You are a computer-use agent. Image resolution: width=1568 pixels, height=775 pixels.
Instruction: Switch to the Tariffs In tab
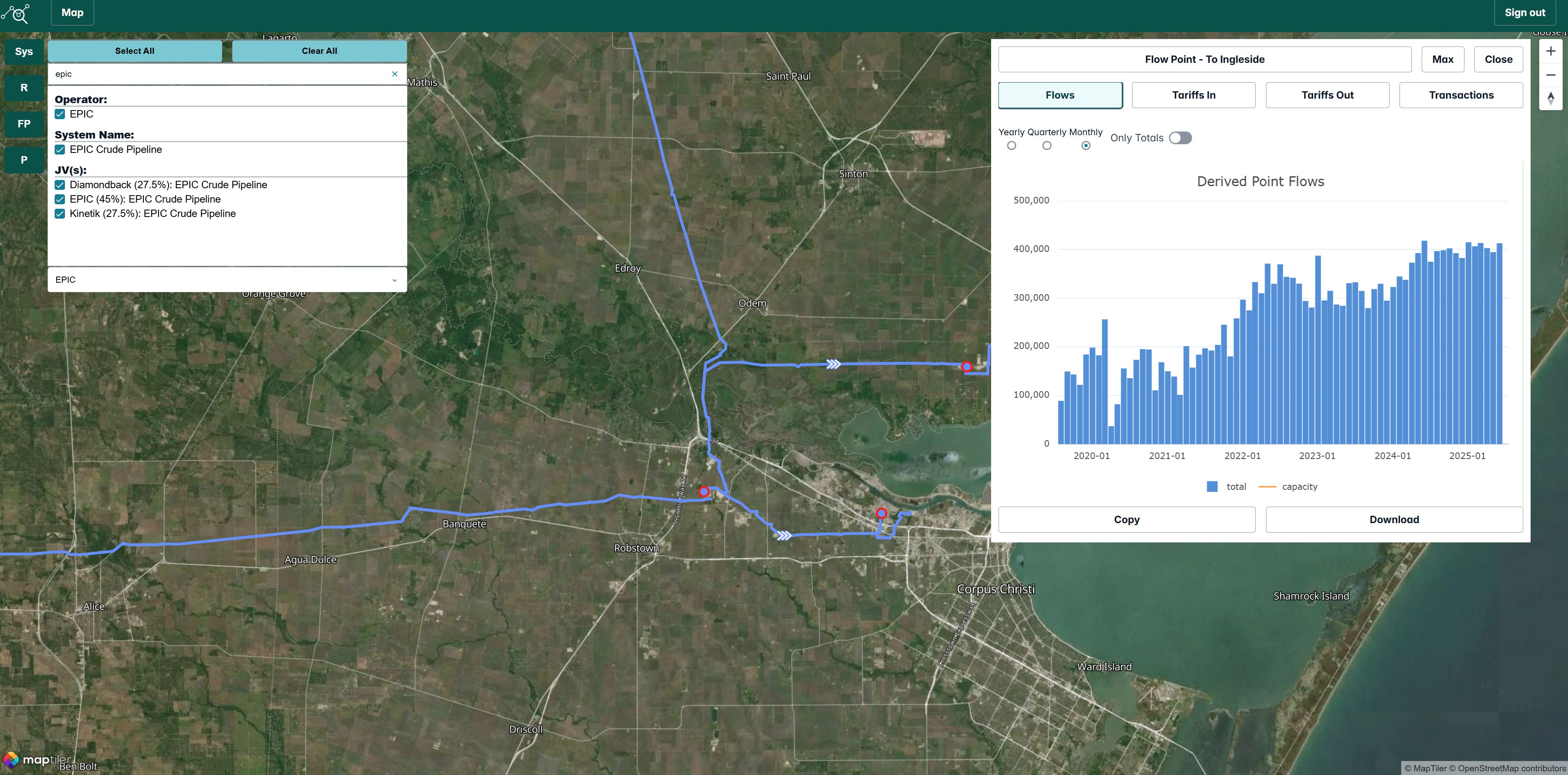[x=1193, y=95]
